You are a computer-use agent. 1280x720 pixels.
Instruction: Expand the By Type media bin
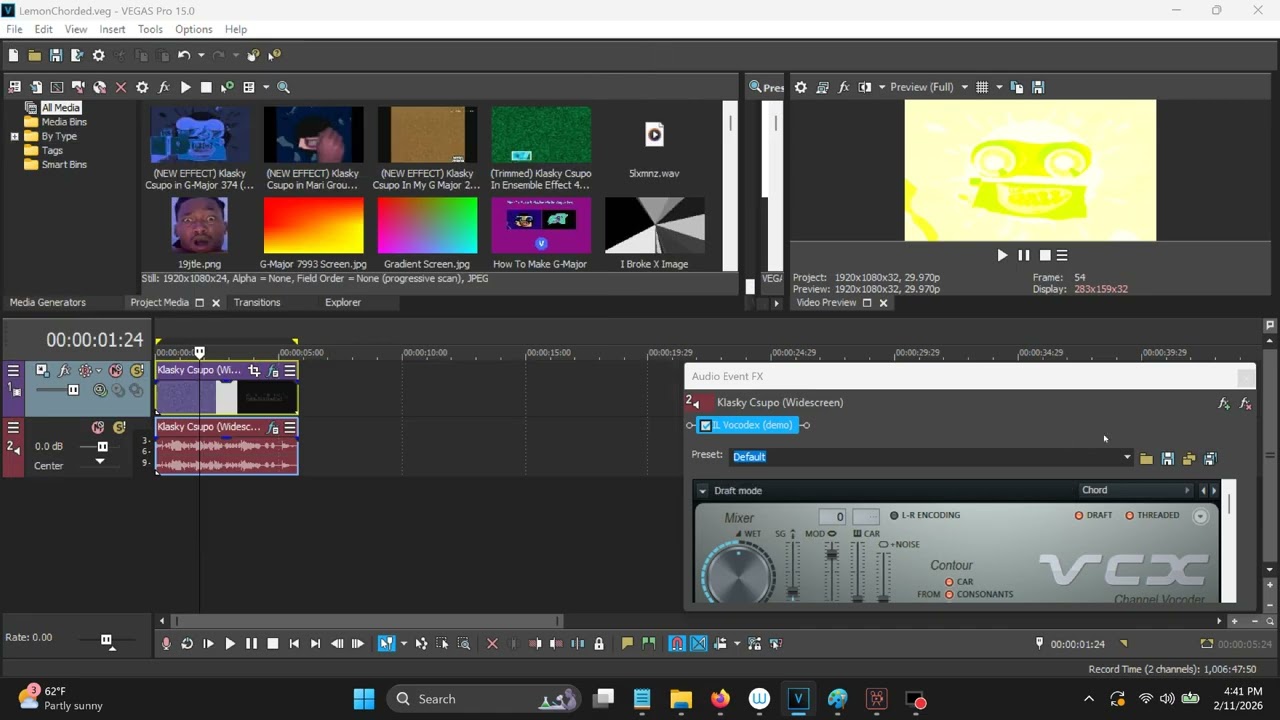(x=14, y=136)
